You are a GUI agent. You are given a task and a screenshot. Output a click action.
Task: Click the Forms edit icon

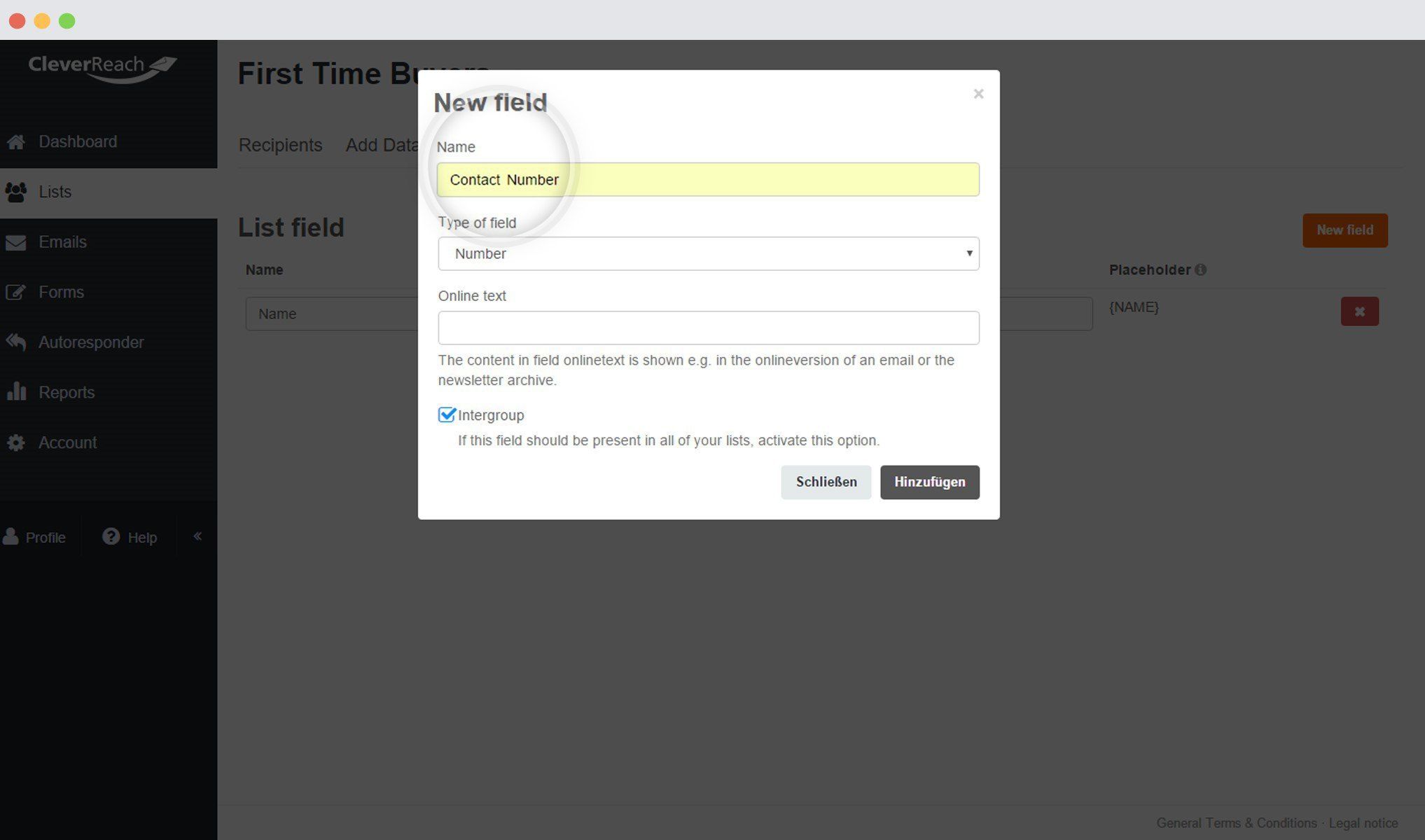click(16, 292)
